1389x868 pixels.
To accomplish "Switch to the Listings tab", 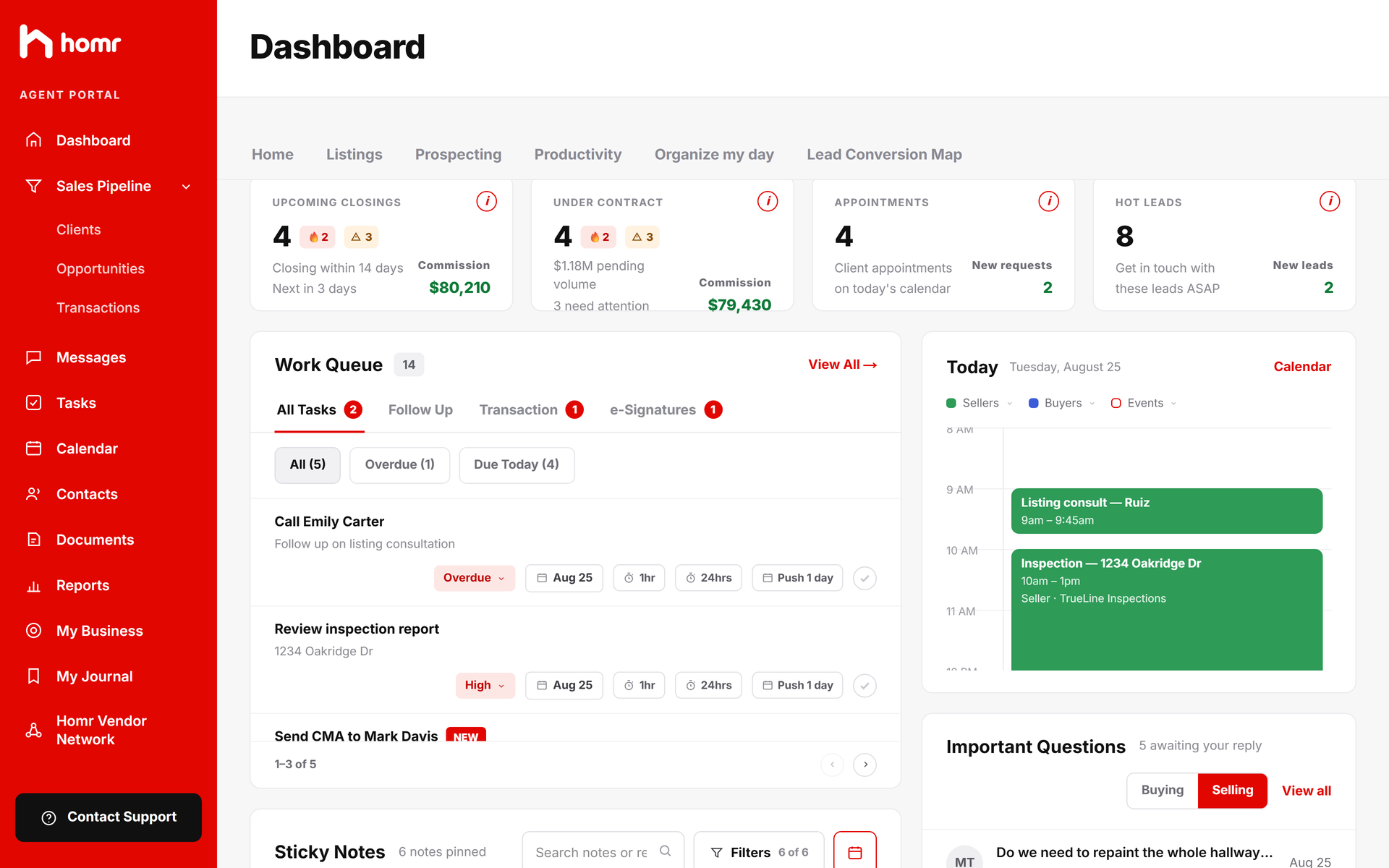I will [x=354, y=154].
